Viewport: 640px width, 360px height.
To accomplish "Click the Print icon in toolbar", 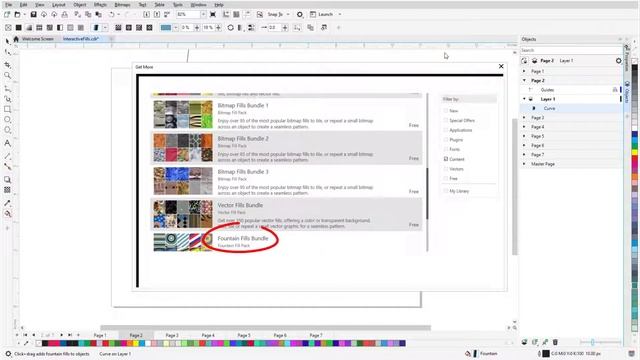I will tap(64, 14).
